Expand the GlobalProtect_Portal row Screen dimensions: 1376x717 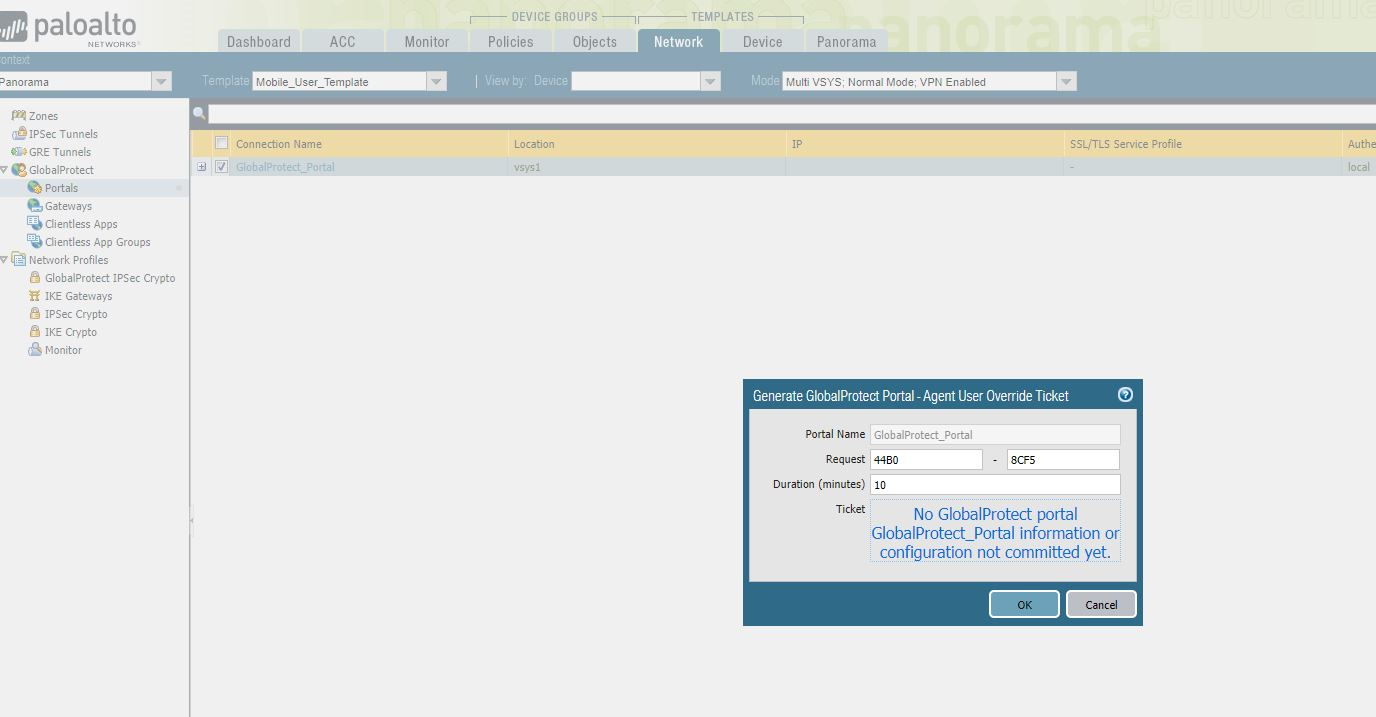click(201, 167)
